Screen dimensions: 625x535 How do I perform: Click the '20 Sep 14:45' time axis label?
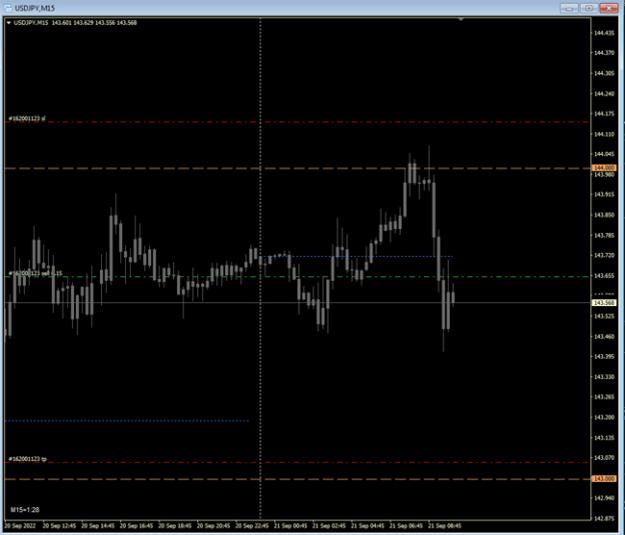[98, 526]
